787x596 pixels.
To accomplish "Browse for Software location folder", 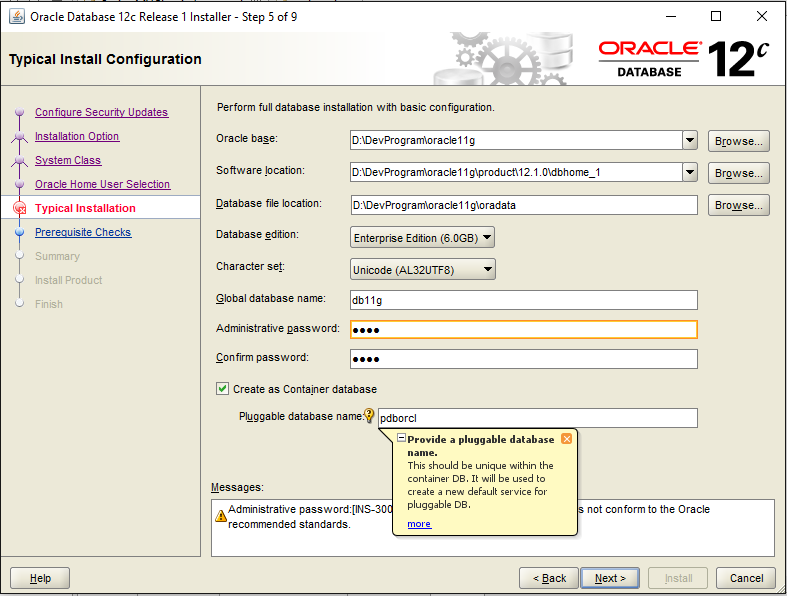I will point(738,173).
